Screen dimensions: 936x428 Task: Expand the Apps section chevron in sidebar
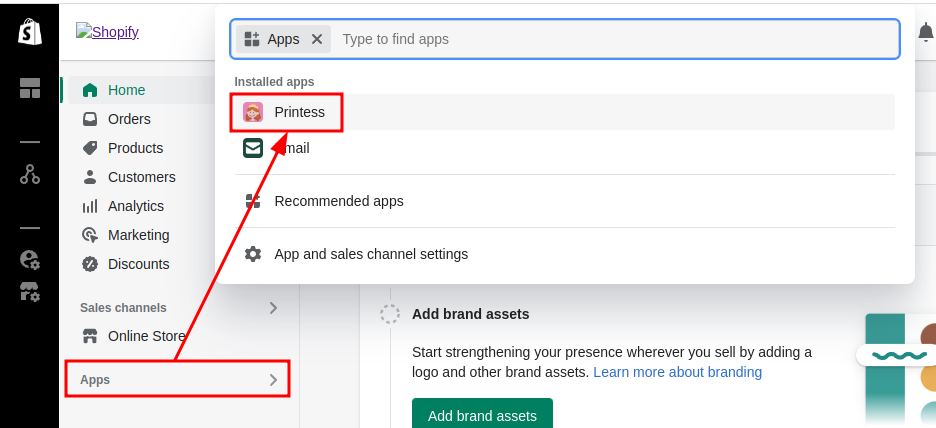273,380
